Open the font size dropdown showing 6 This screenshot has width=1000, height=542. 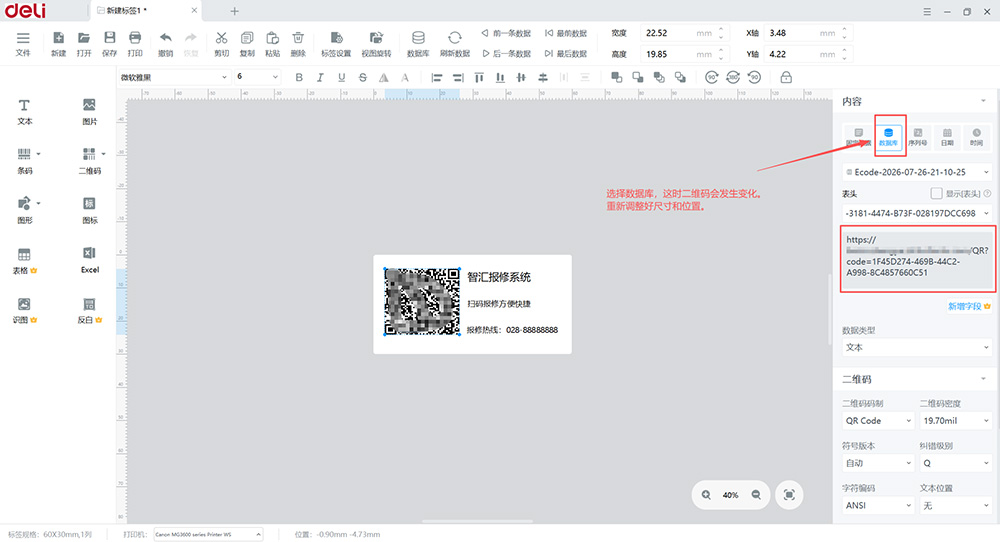coord(258,77)
